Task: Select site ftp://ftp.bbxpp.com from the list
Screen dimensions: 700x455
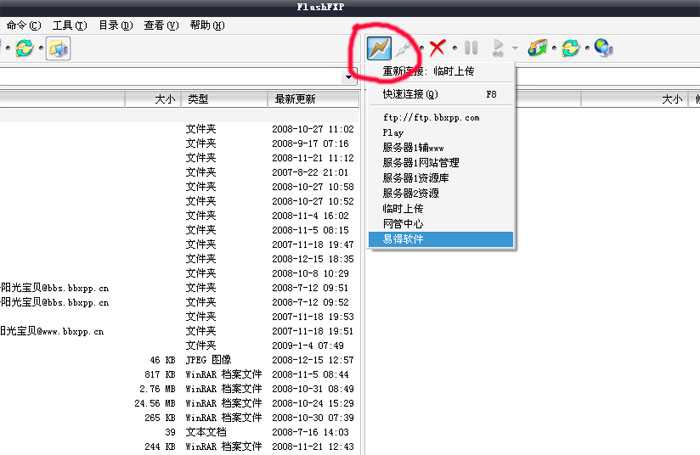Action: pyautogui.click(x=441, y=117)
